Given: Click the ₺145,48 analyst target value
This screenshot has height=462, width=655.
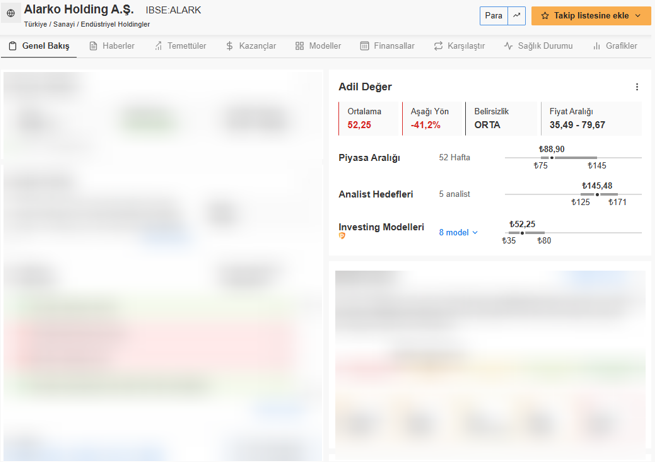Looking at the screenshot, I should click(x=597, y=185).
